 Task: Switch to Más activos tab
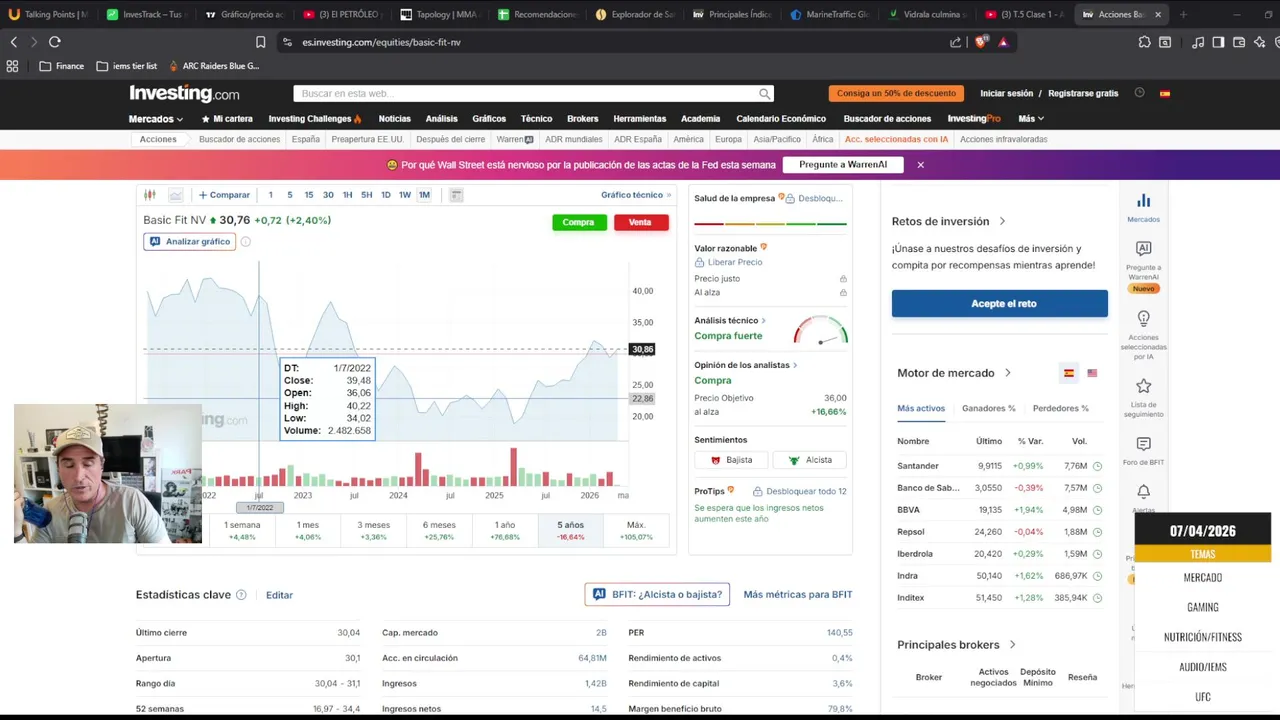click(921, 408)
